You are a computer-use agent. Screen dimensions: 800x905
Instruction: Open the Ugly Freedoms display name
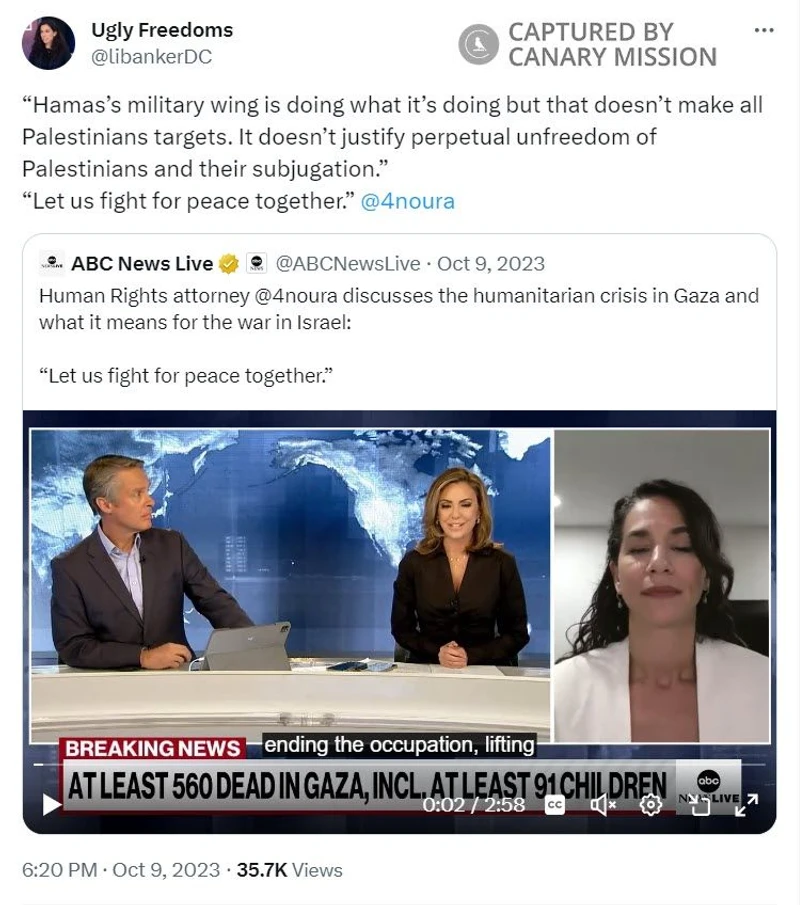click(x=162, y=30)
